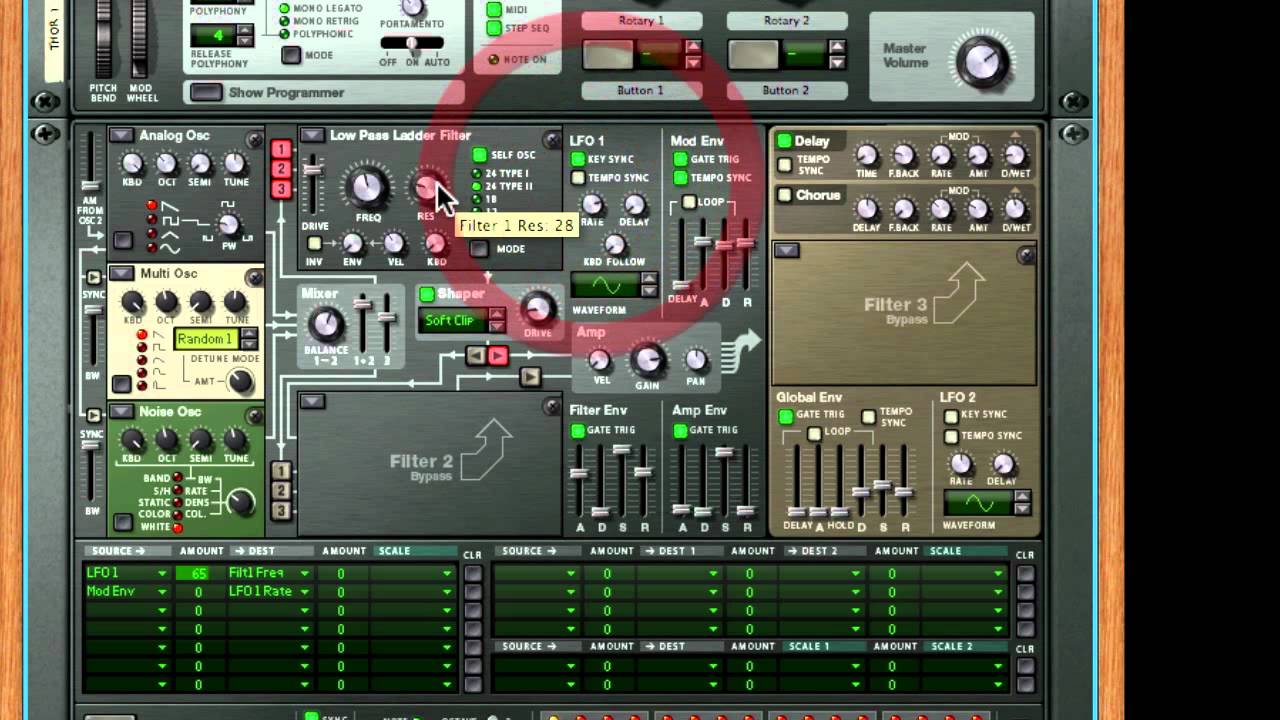This screenshot has width=1280, height=720.
Task: Open LFO1 source dropdown in mod matrix
Action: click(161, 574)
